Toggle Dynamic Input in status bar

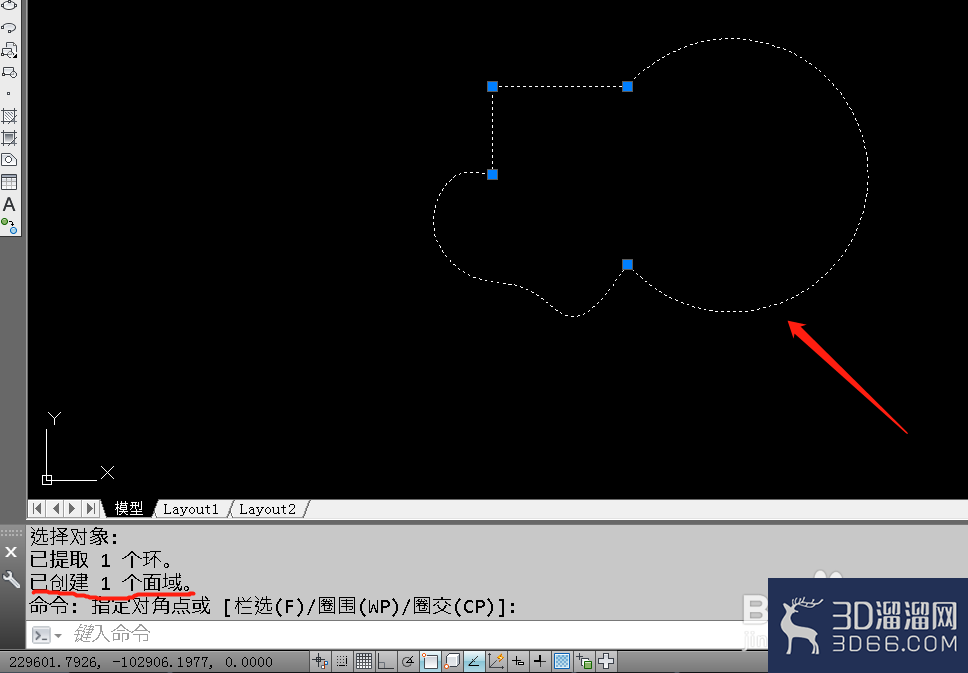(x=518, y=661)
